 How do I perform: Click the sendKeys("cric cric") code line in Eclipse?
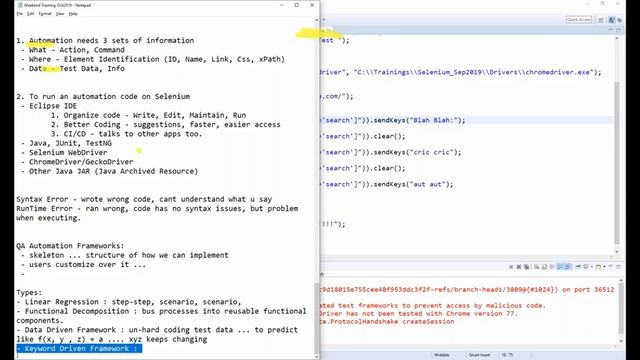pos(391,152)
